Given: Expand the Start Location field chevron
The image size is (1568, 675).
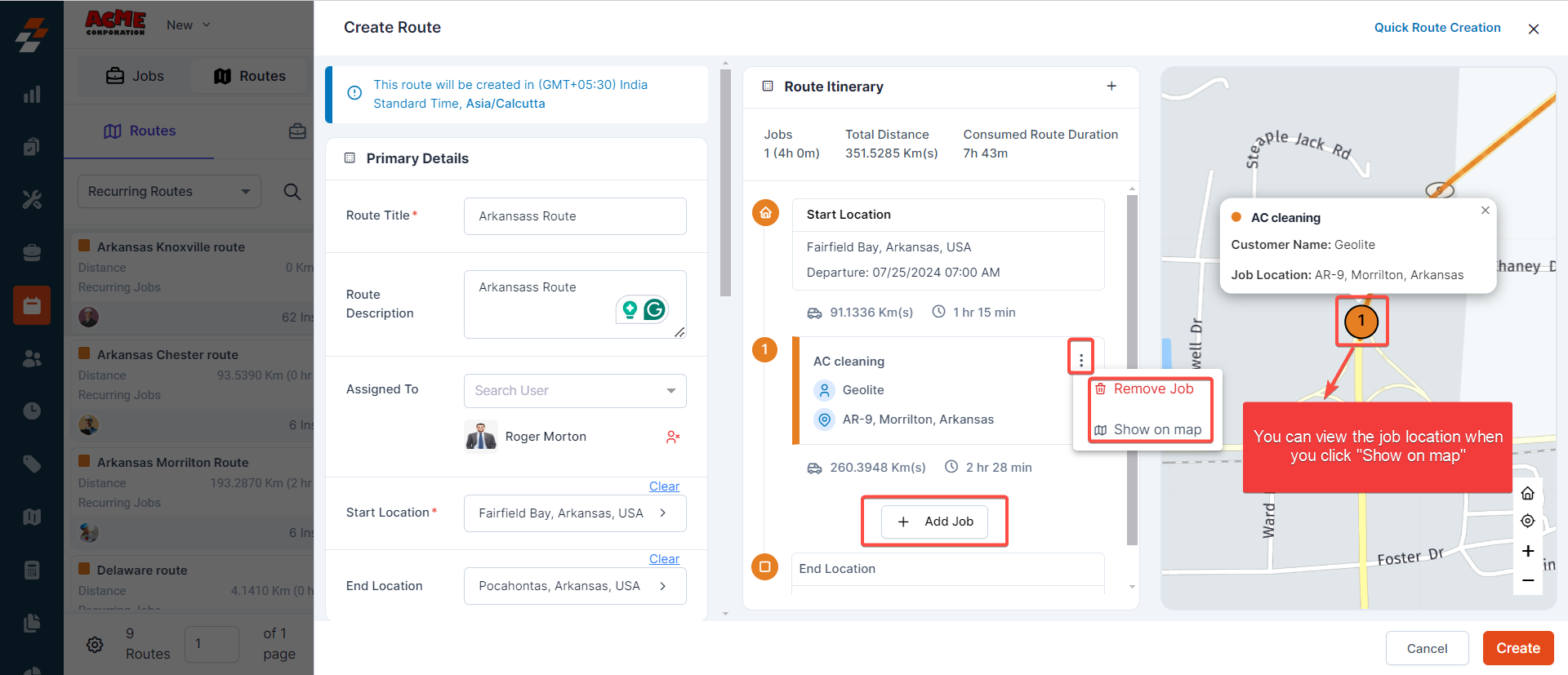Looking at the screenshot, I should [x=663, y=513].
